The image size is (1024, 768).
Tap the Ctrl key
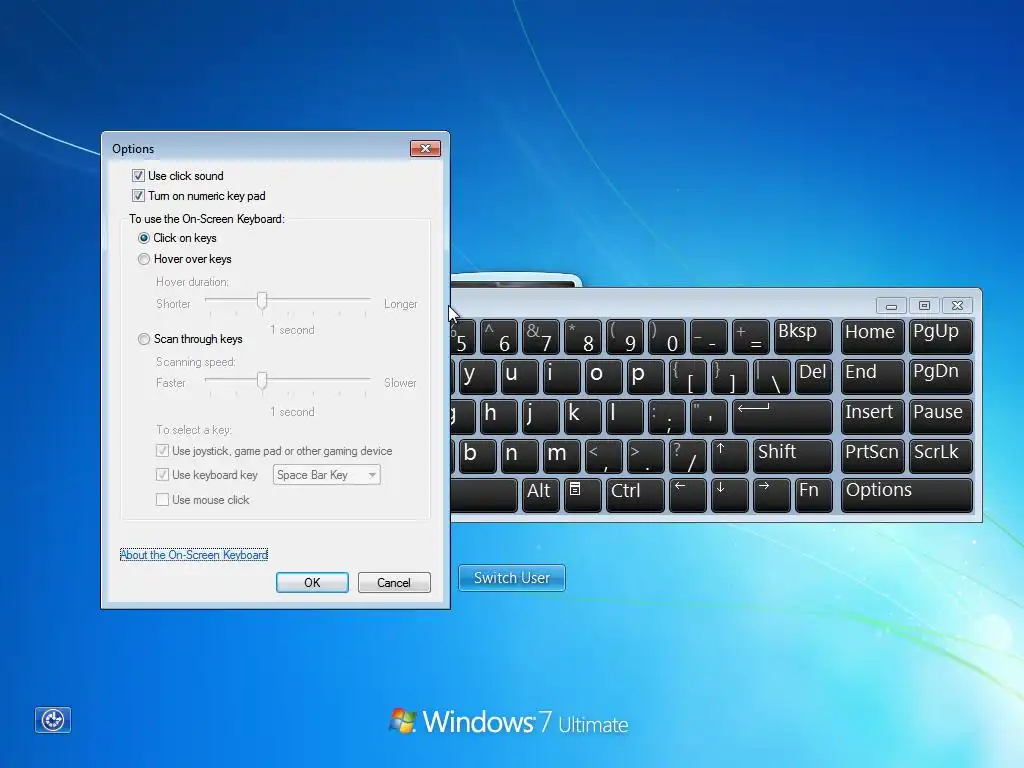coord(635,495)
